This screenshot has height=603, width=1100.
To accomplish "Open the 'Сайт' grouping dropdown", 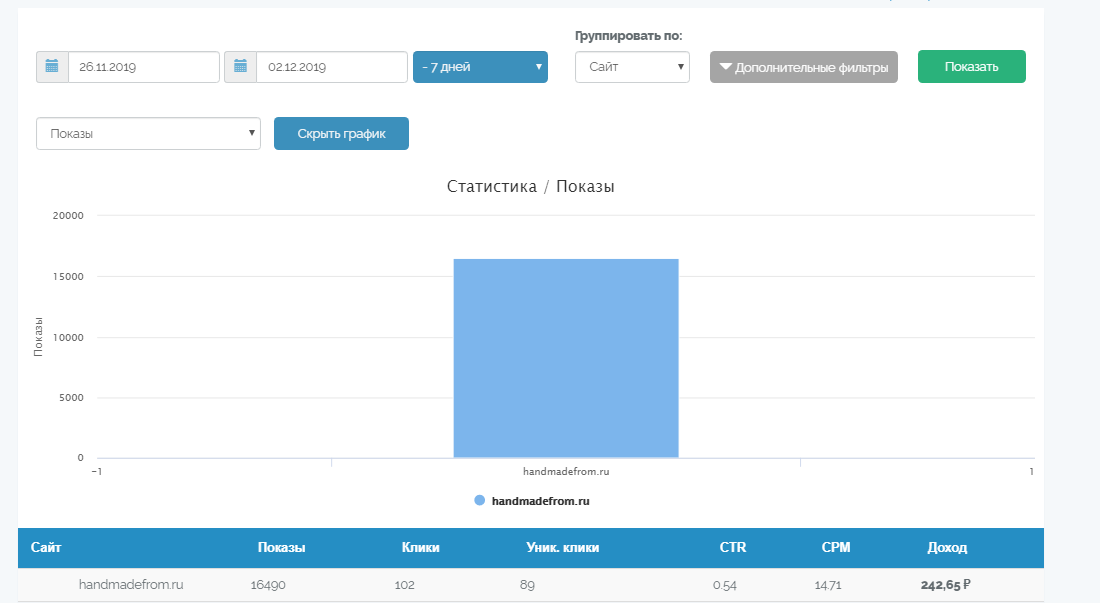I will [x=632, y=67].
